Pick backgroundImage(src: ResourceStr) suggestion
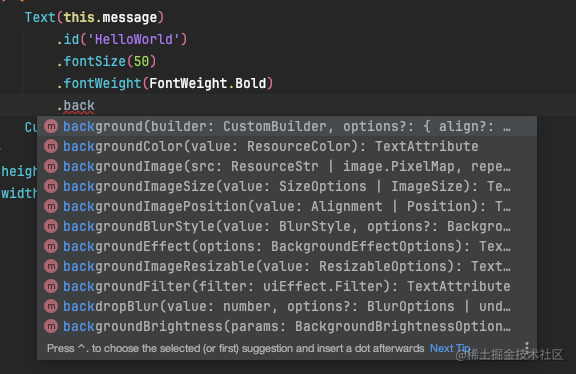 tap(287, 166)
